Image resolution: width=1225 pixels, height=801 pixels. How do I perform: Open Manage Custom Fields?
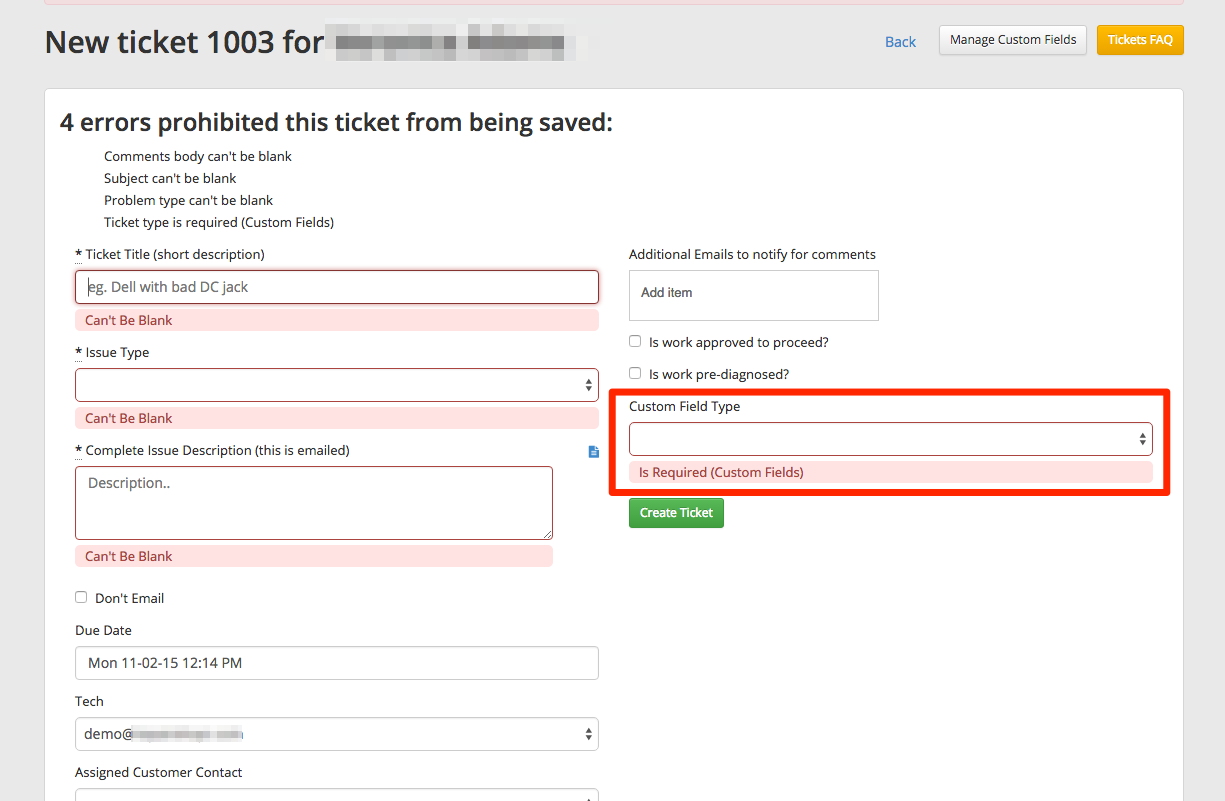(x=1012, y=40)
